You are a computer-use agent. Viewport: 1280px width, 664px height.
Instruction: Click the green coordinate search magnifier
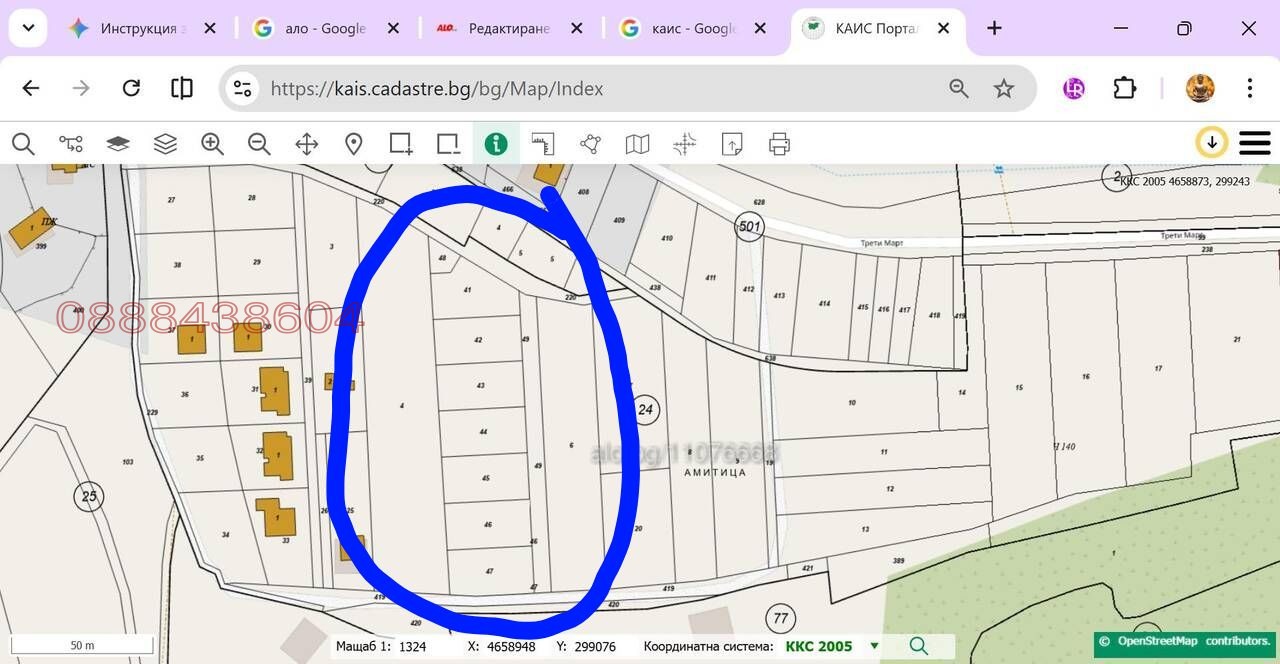point(919,646)
